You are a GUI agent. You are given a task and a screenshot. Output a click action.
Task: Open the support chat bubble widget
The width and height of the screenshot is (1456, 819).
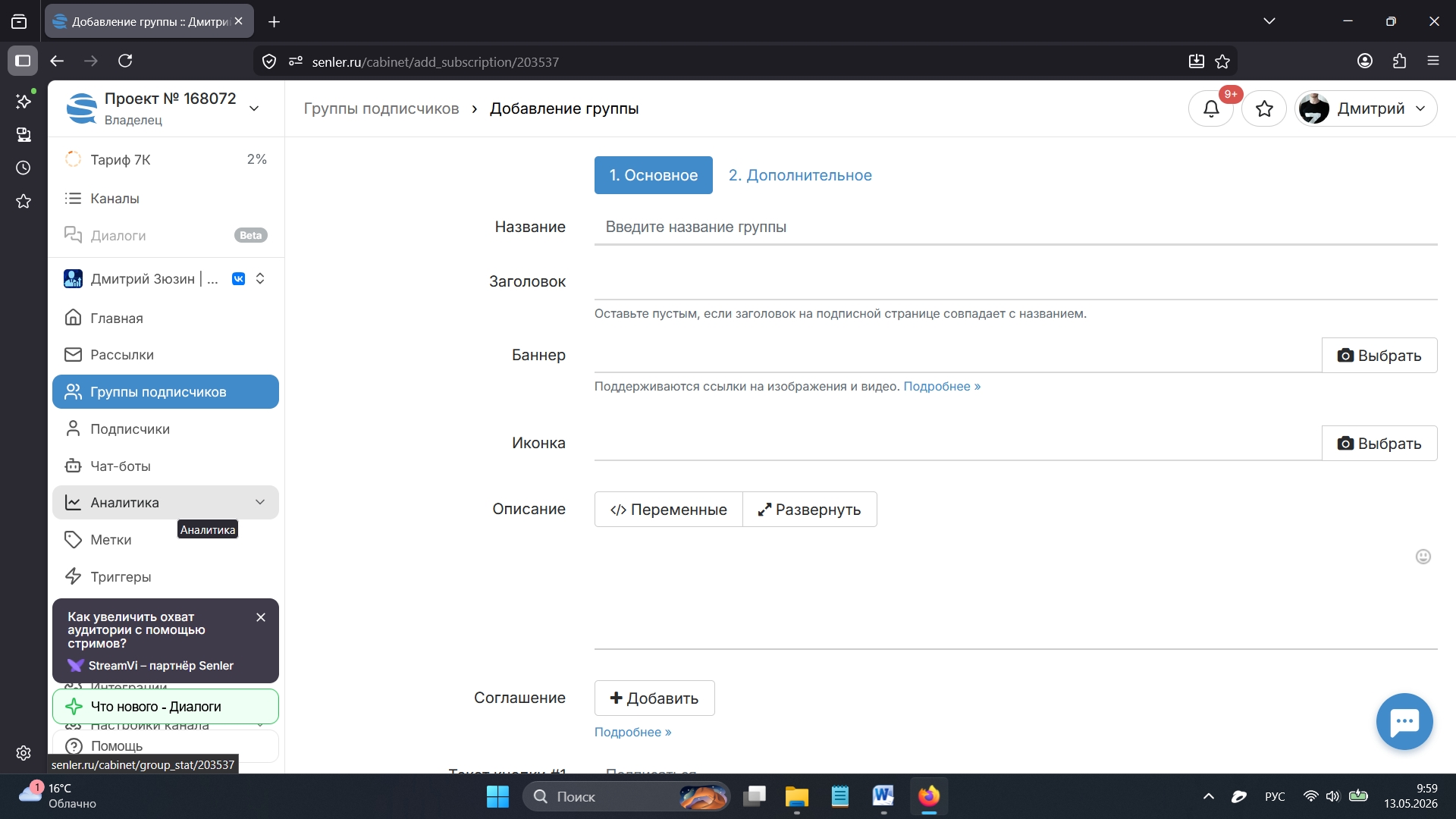pos(1404,721)
